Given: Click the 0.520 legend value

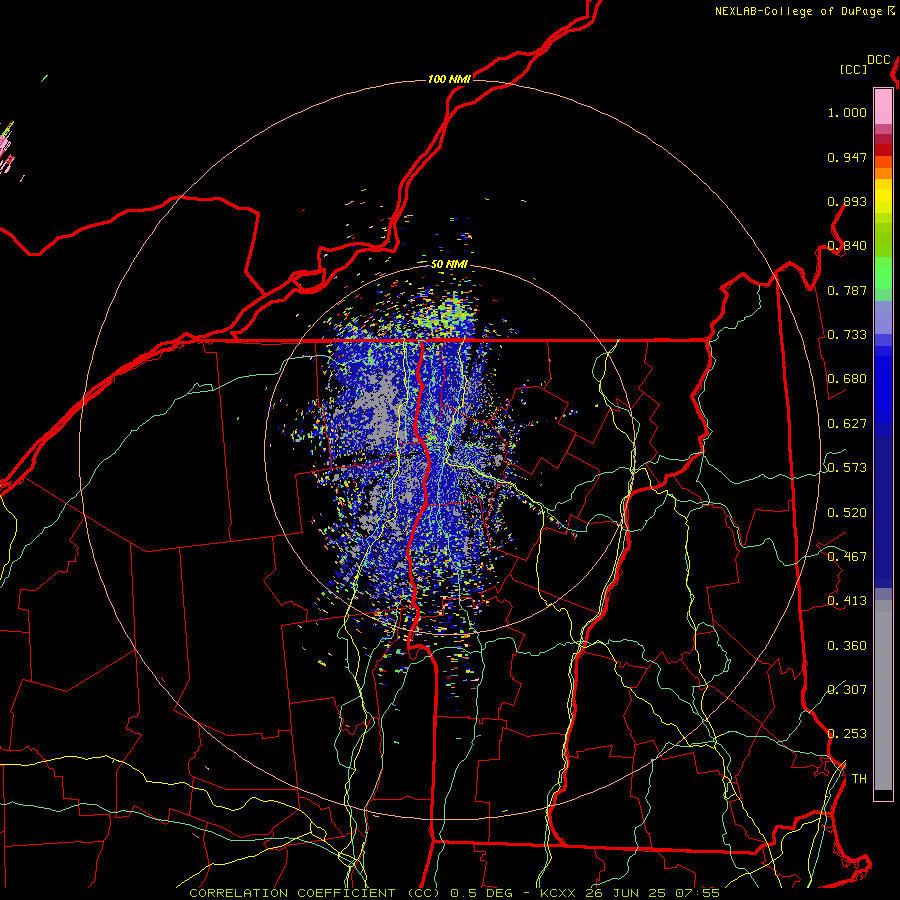Looking at the screenshot, I should coord(847,513).
